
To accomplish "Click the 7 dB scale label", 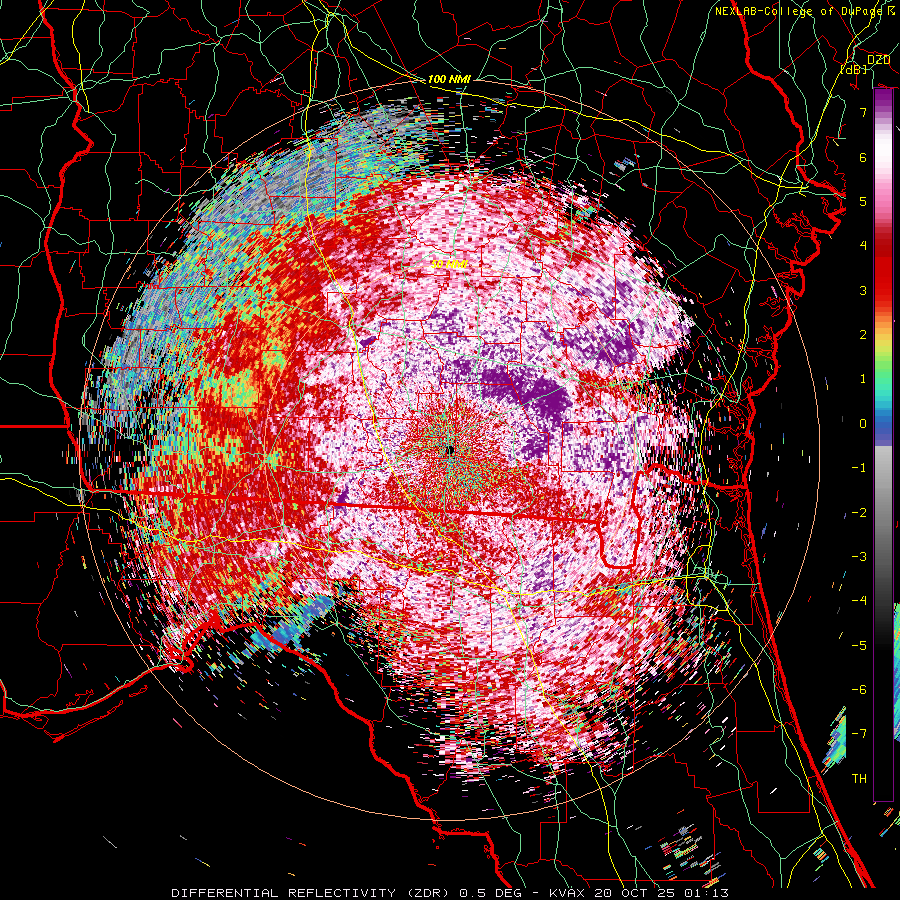I will click(x=863, y=112).
